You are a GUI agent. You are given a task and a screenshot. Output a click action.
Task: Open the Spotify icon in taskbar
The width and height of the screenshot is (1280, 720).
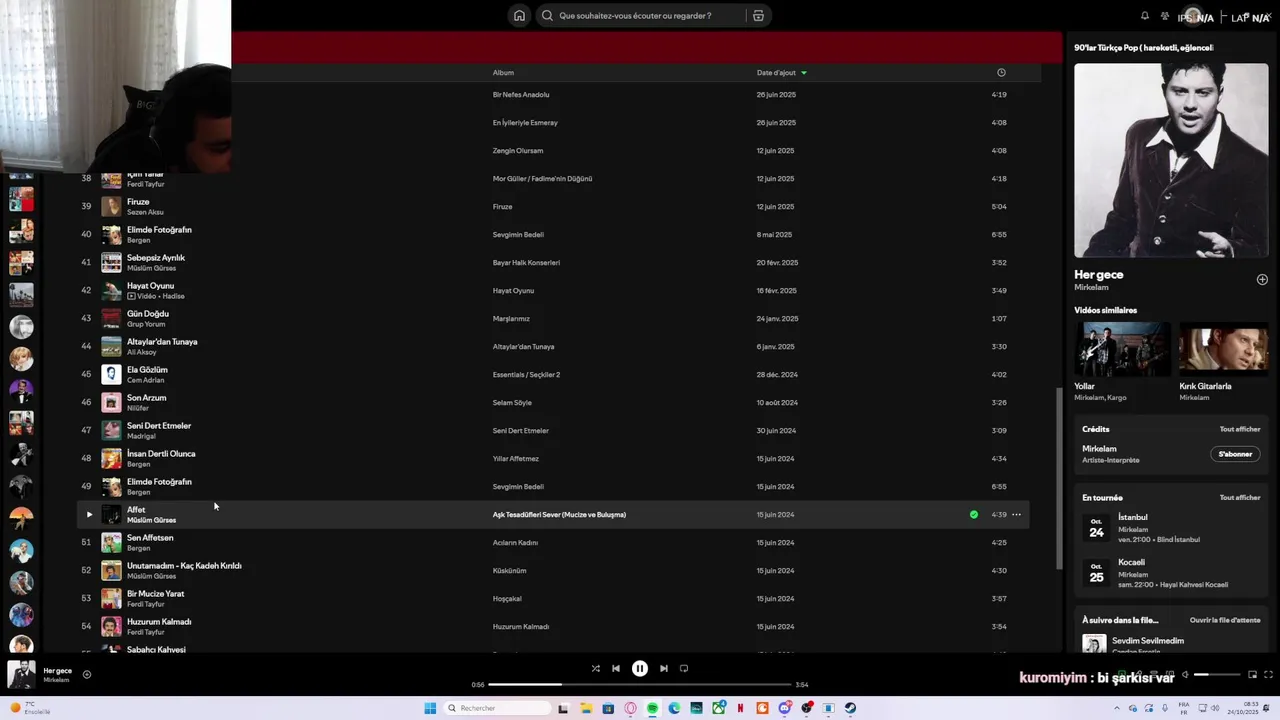[652, 708]
